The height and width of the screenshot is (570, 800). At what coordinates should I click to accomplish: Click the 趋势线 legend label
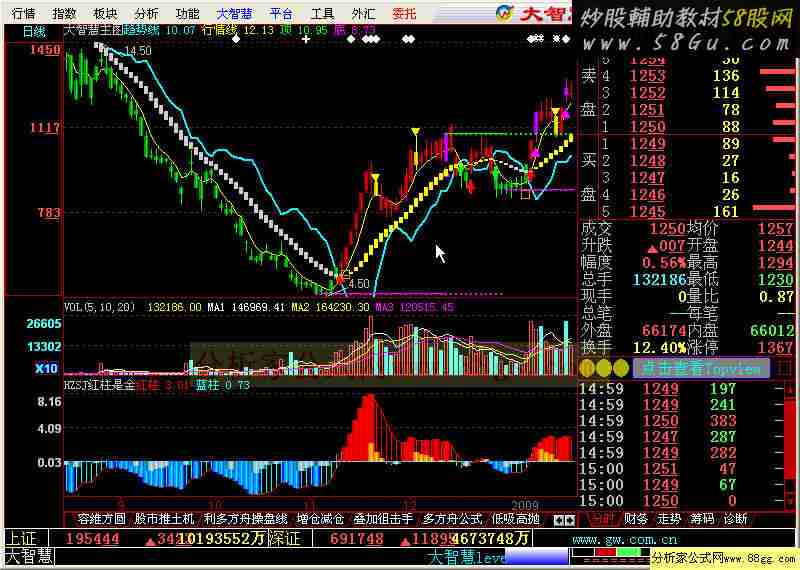(141, 30)
